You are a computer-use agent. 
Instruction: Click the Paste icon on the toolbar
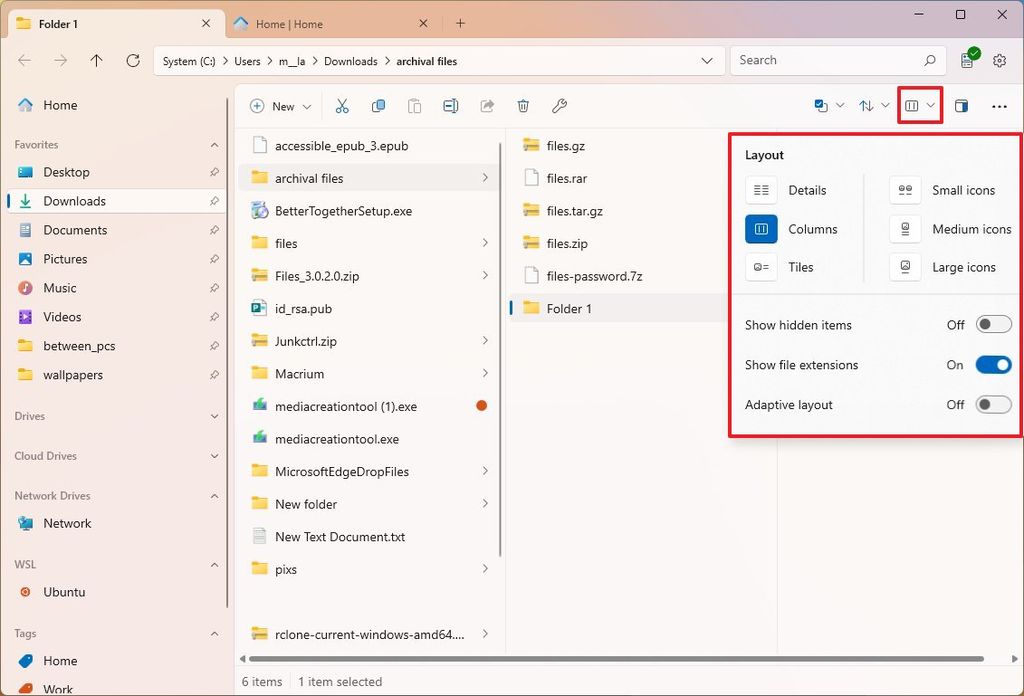[414, 105]
